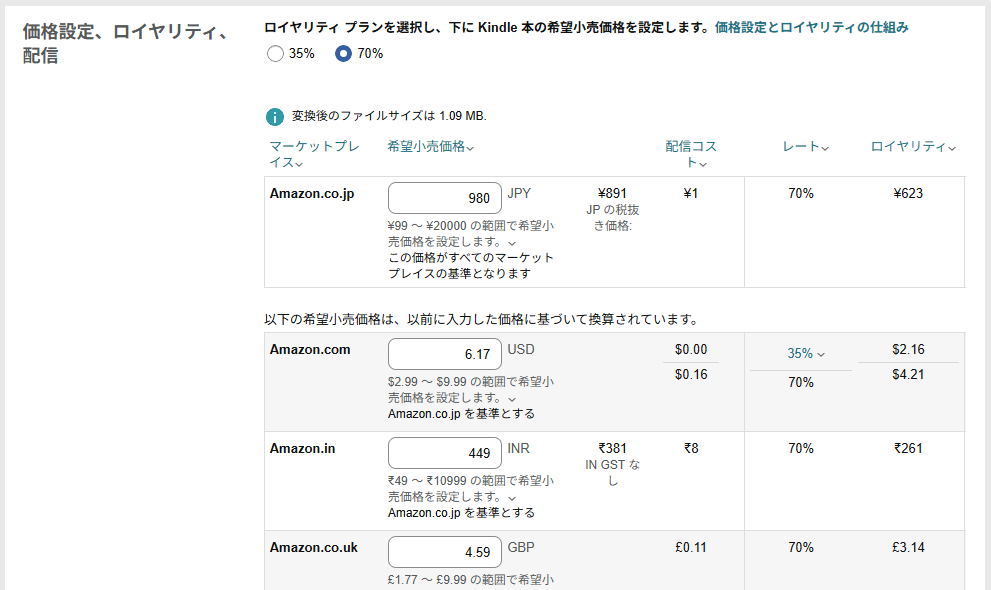This screenshot has height=590, width=991.
Task: Click the ¥623 royalty value
Action: pyautogui.click(x=908, y=194)
